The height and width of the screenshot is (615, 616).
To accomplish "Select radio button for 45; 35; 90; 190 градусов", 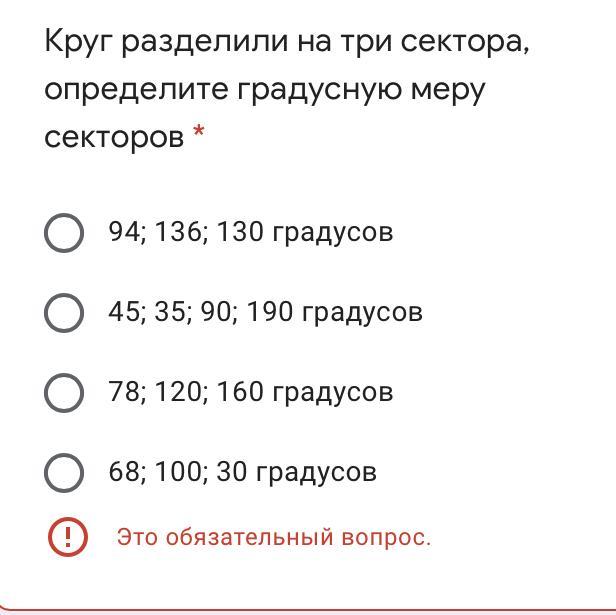I will pyautogui.click(x=64, y=312).
